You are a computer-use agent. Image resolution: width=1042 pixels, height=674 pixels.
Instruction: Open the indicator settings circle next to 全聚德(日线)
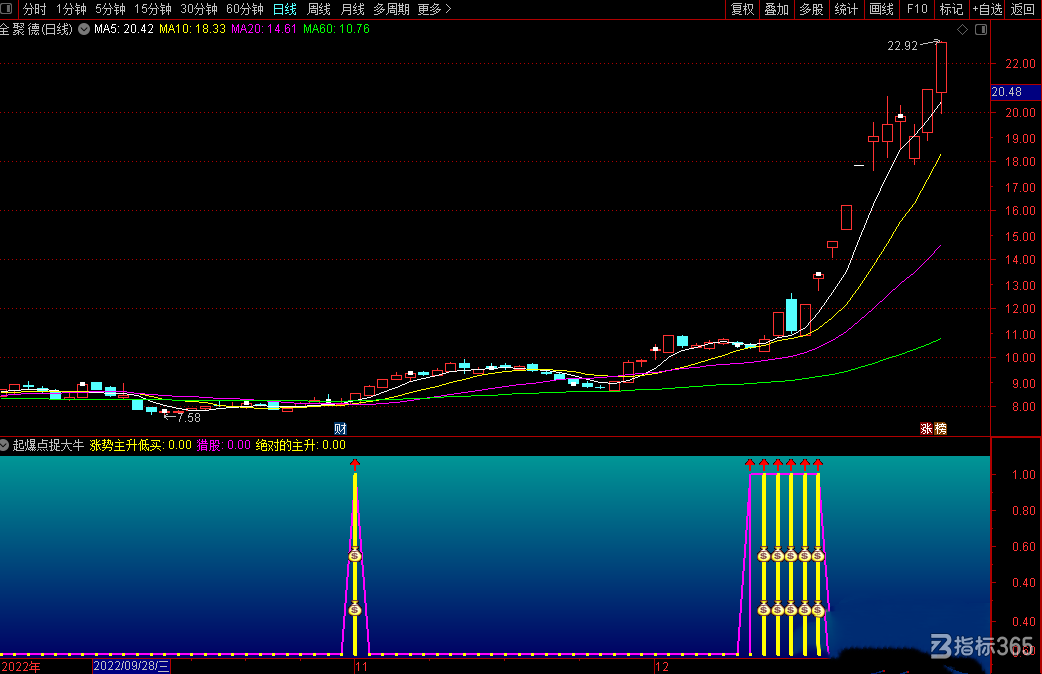[84, 29]
